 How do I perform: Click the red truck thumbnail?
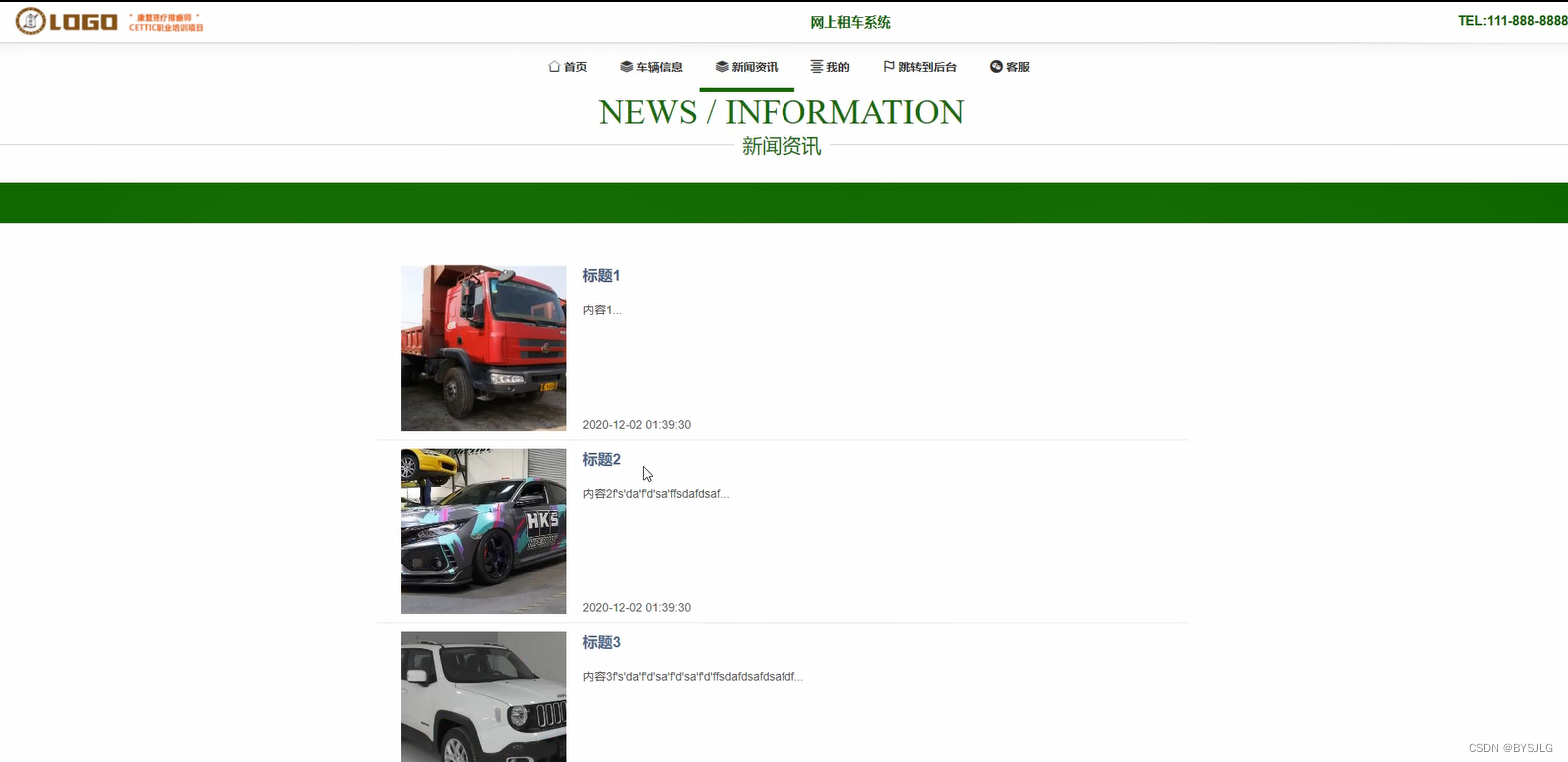click(483, 348)
